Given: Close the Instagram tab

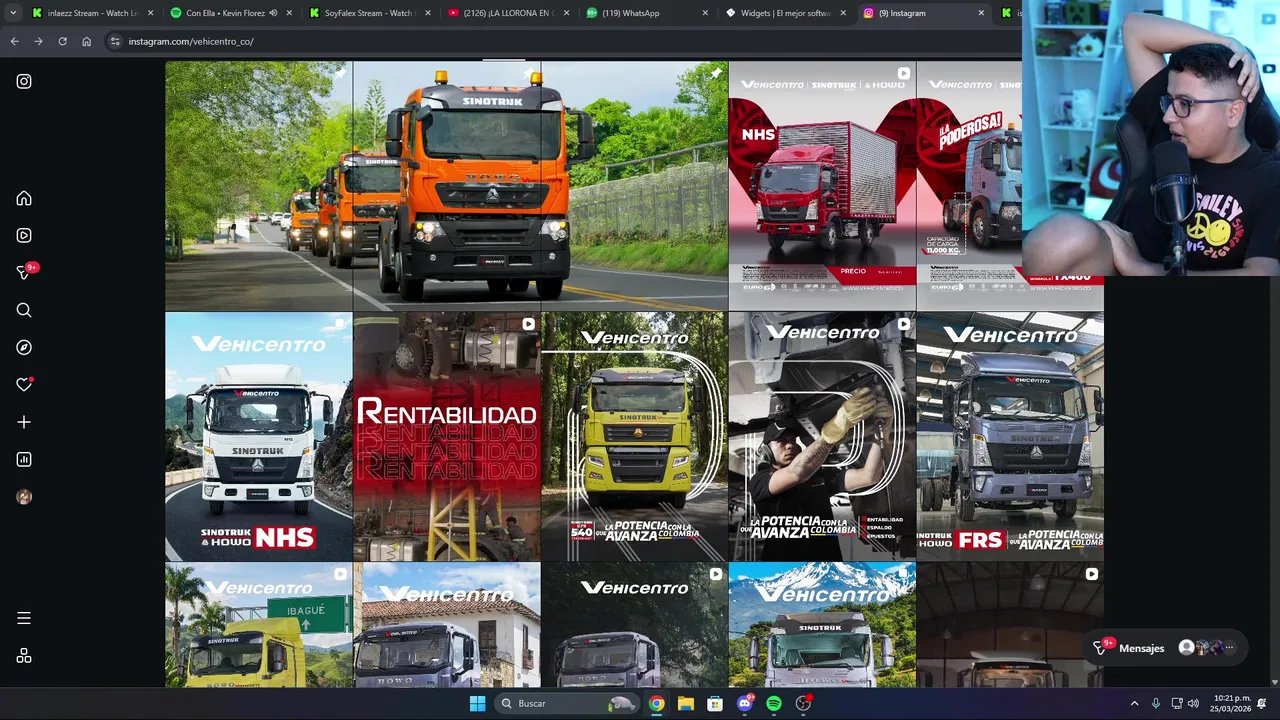Looking at the screenshot, I should tap(980, 13).
